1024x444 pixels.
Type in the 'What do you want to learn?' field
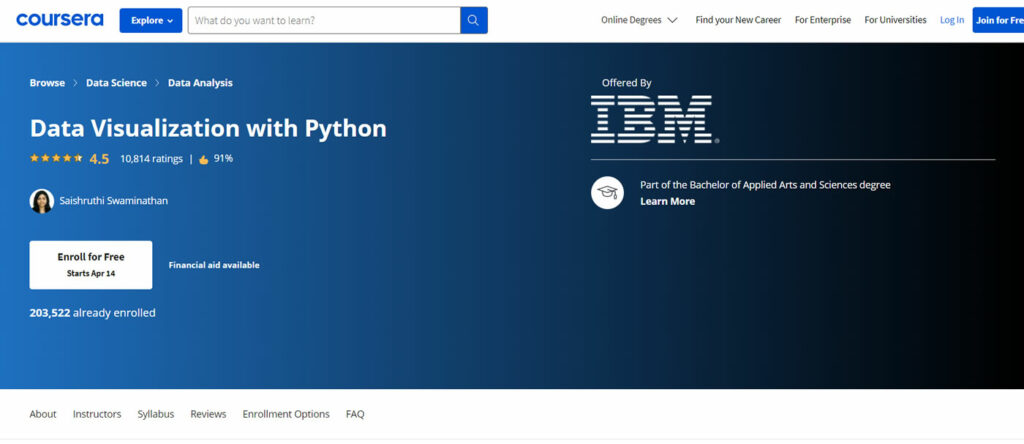(x=324, y=20)
